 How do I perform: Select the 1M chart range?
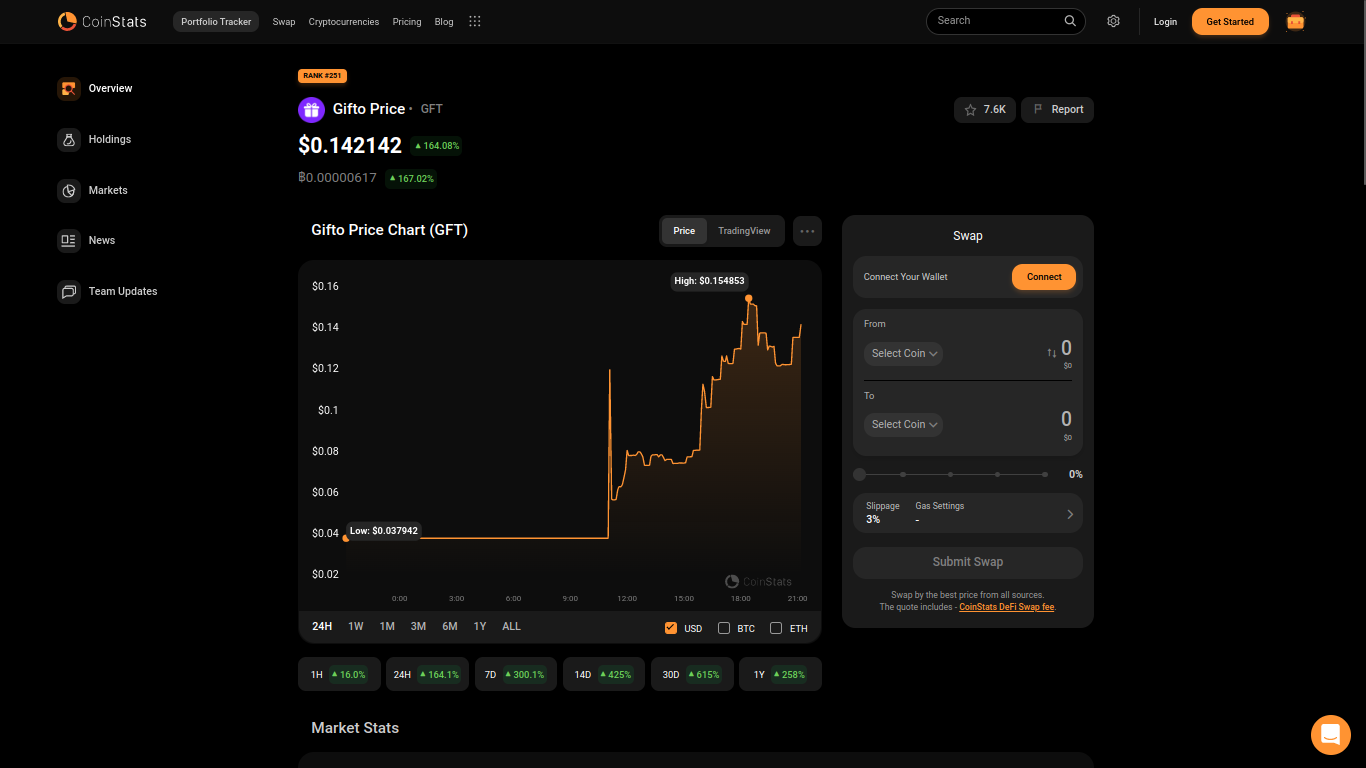(x=387, y=627)
